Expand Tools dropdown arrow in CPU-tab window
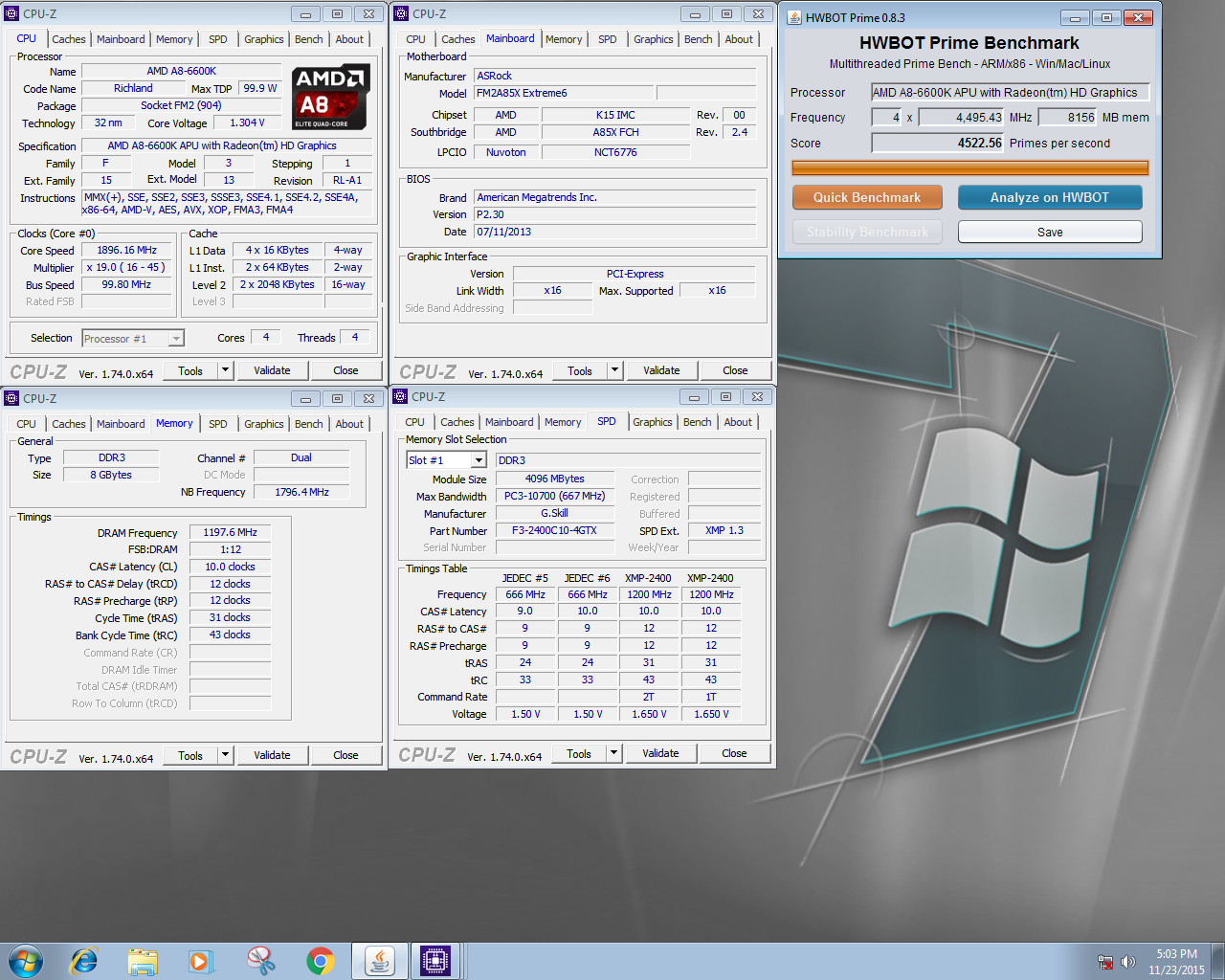The height and width of the screenshot is (980, 1225). 226,370
